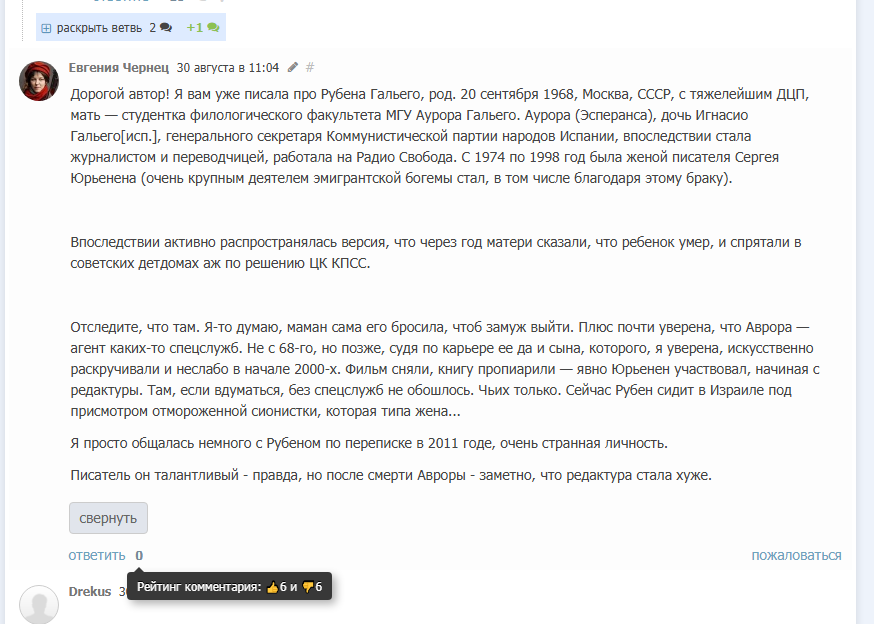Click the plus icon beside раскрыть ветвь
874x624 pixels.
click(x=46, y=28)
